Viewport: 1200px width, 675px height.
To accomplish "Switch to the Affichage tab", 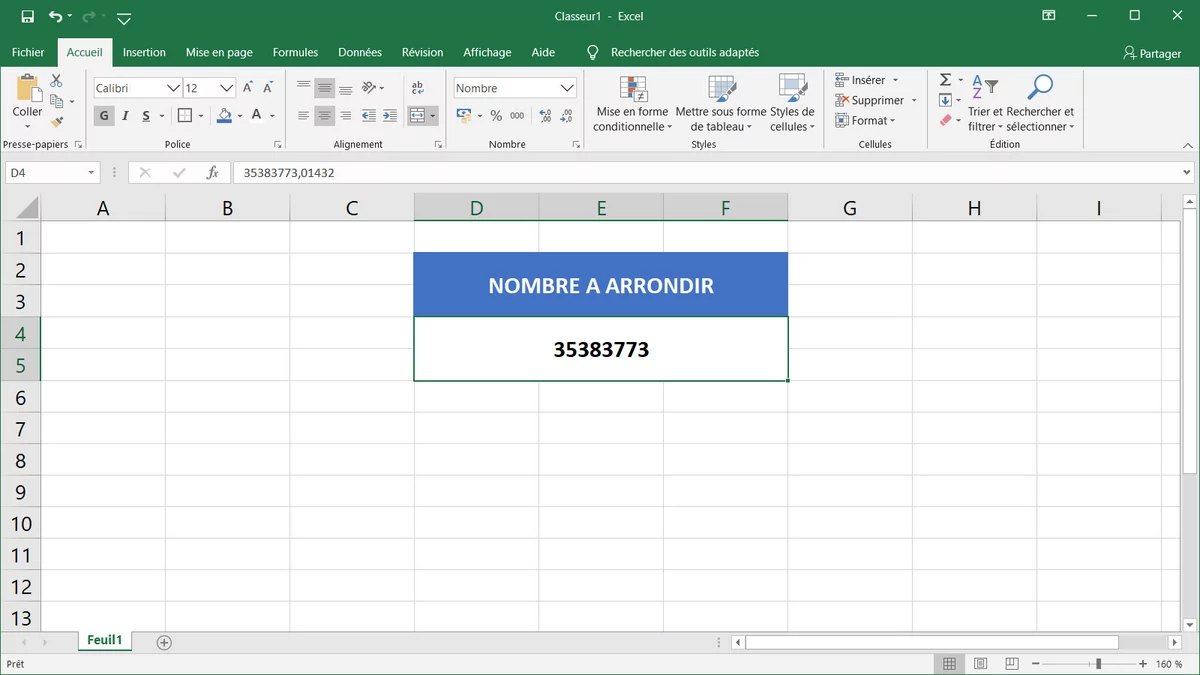I will (487, 52).
